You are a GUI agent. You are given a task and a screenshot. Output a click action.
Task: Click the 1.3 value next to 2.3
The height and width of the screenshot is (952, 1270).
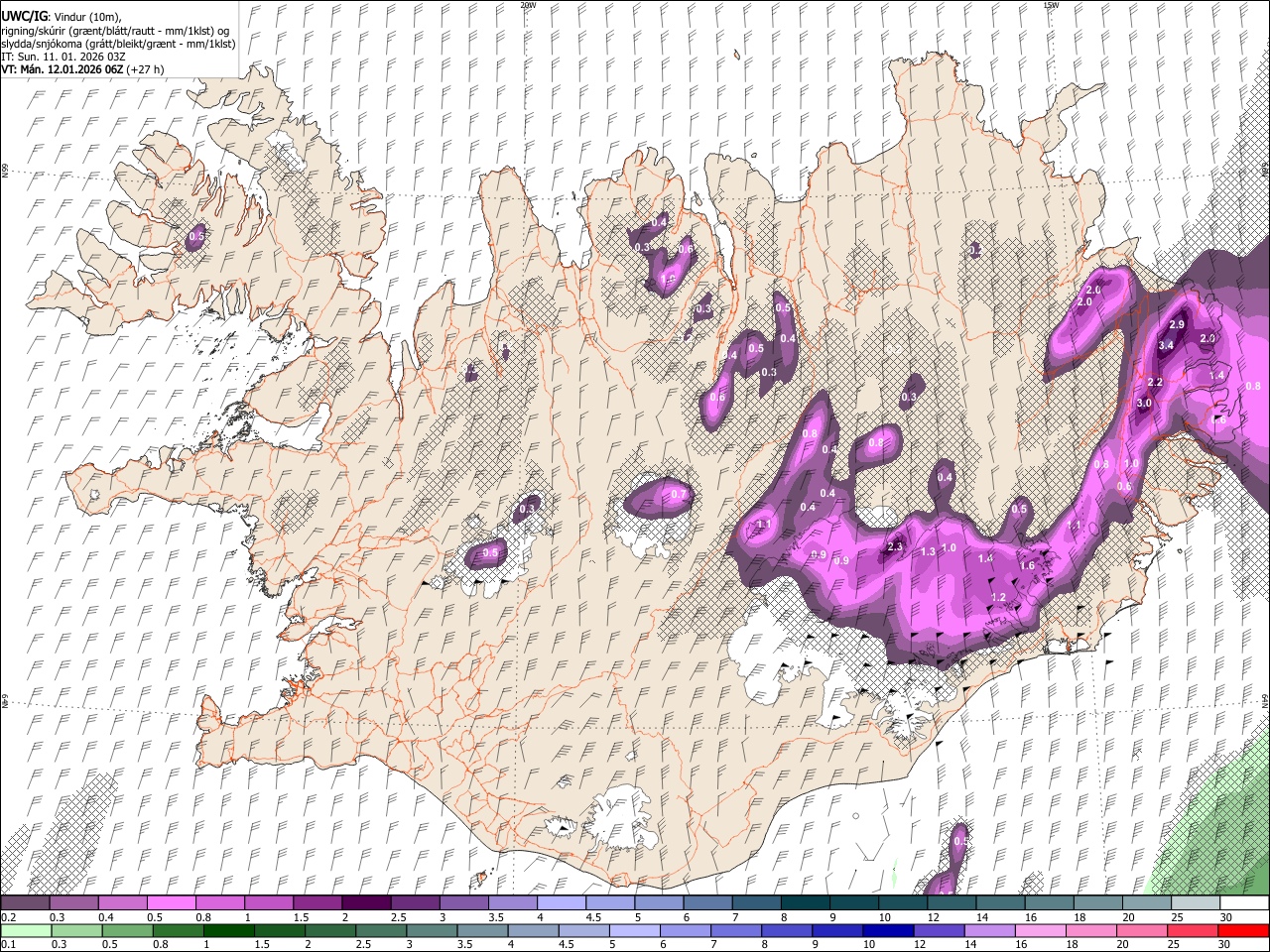(x=928, y=551)
